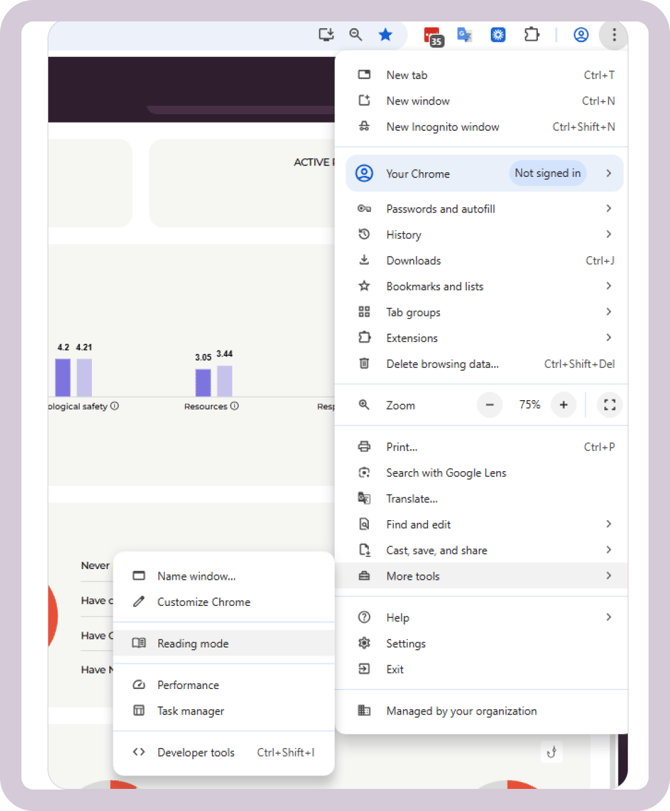Click the Not signed in button

click(x=547, y=173)
